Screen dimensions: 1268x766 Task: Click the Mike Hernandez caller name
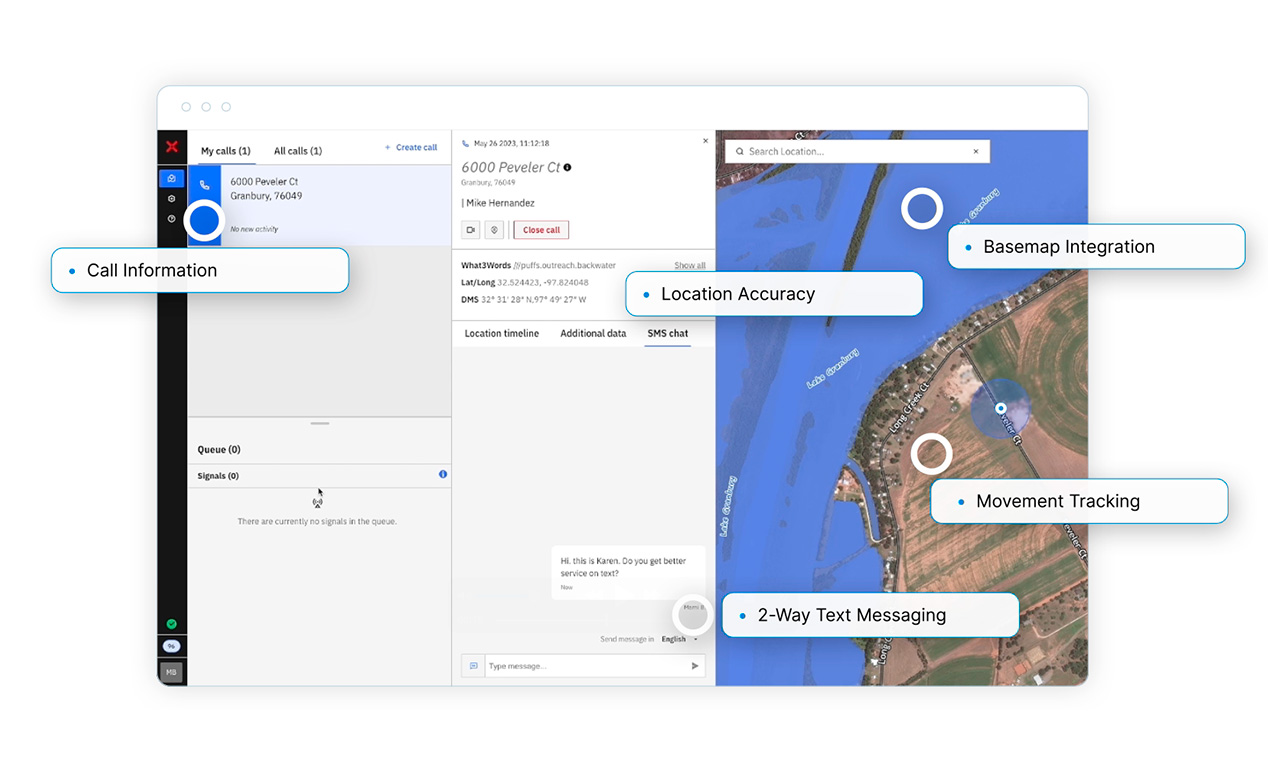click(x=500, y=203)
